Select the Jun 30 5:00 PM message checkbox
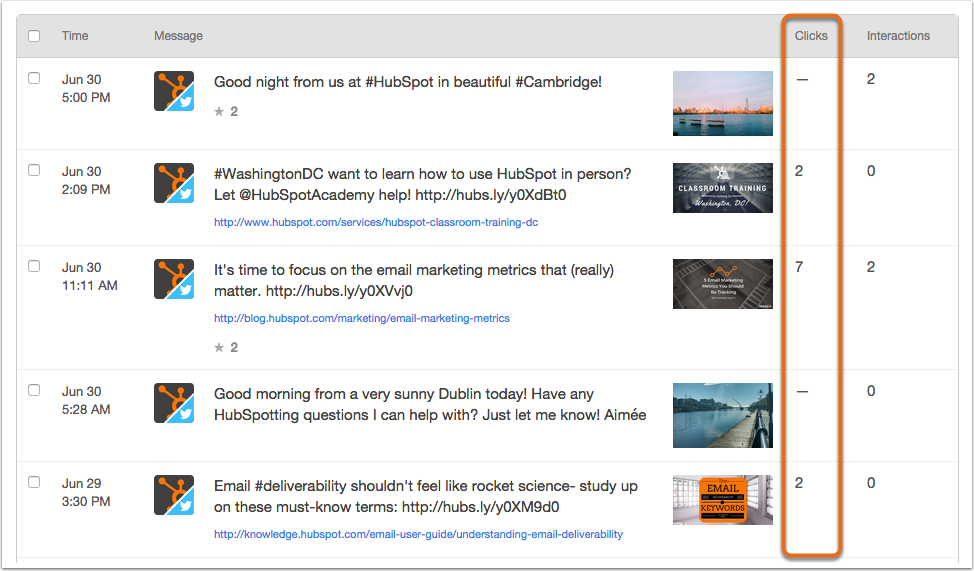This screenshot has width=974, height=571. tap(34, 78)
